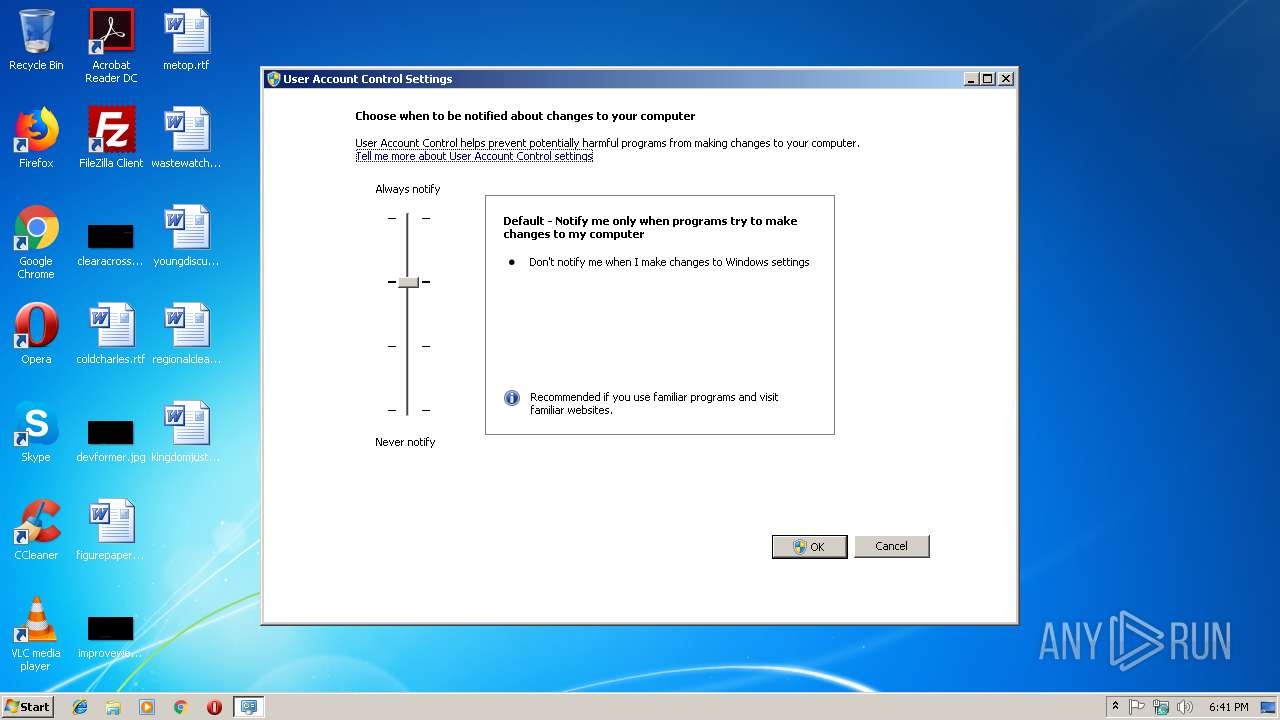1280x720 pixels.
Task: Open Firefox desktop shortcut
Action: coord(36,138)
